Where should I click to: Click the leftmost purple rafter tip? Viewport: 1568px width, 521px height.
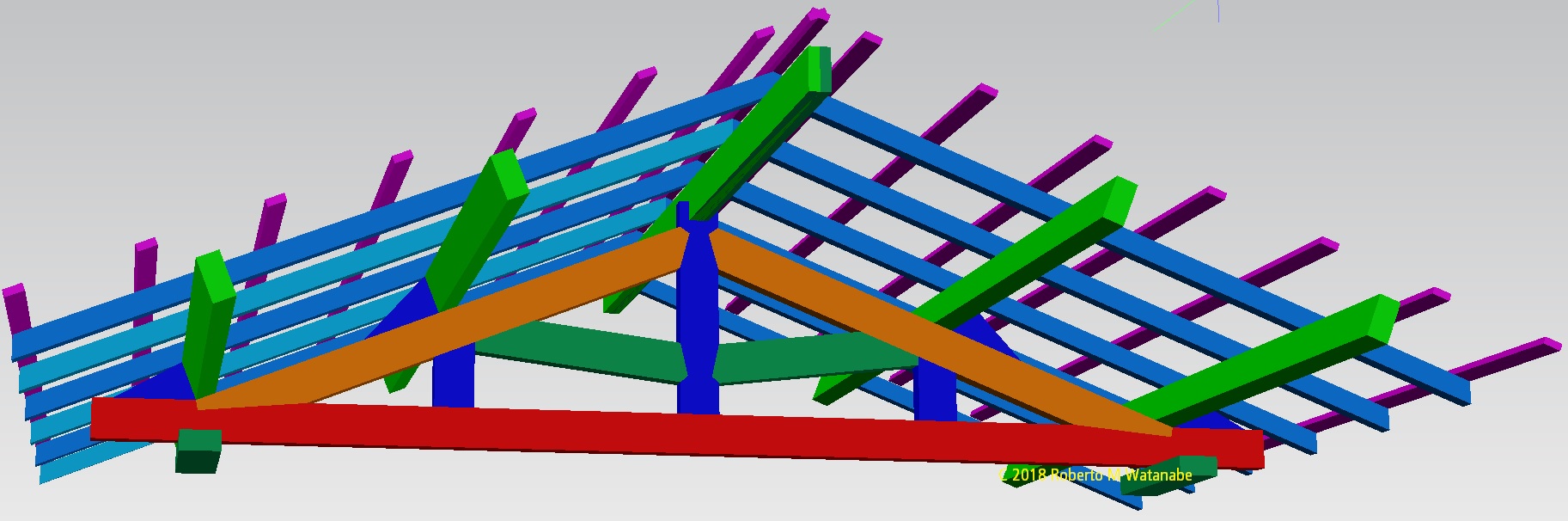[x=17, y=310]
